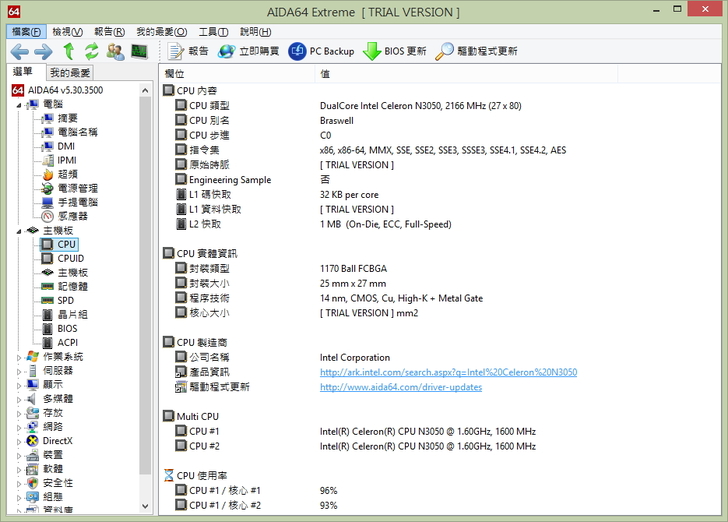This screenshot has height=522, width=728.
Task: Switch to the 我的最愛 tab
Action: (70, 73)
